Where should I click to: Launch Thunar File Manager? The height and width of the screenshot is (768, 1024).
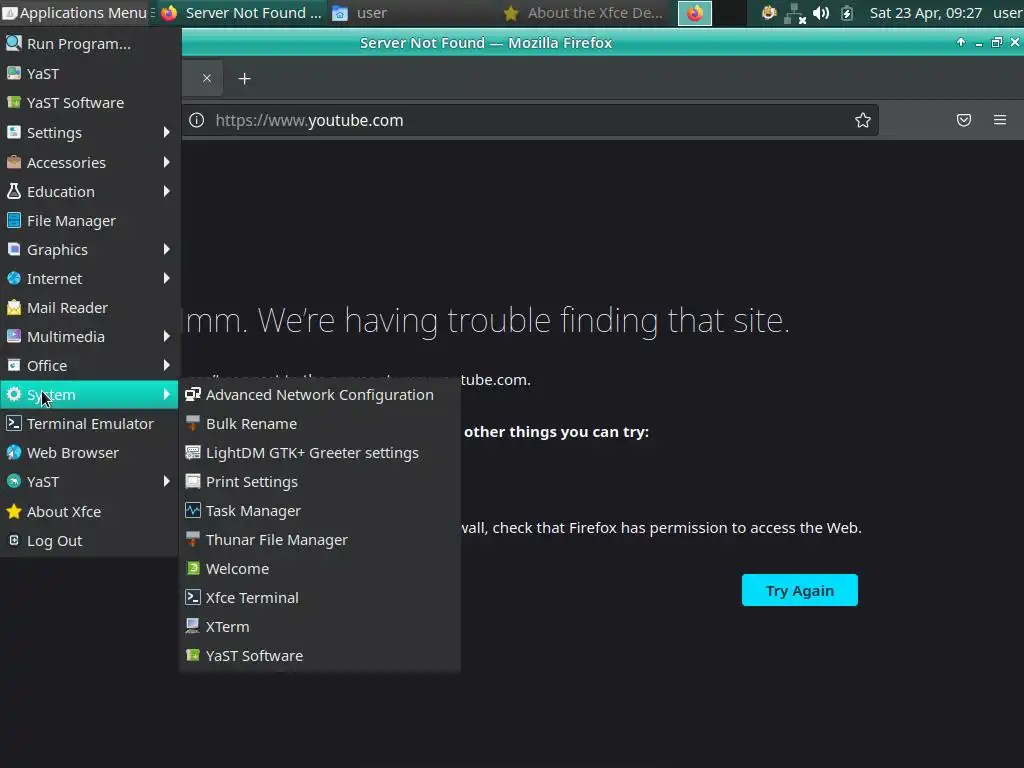pos(320,540)
